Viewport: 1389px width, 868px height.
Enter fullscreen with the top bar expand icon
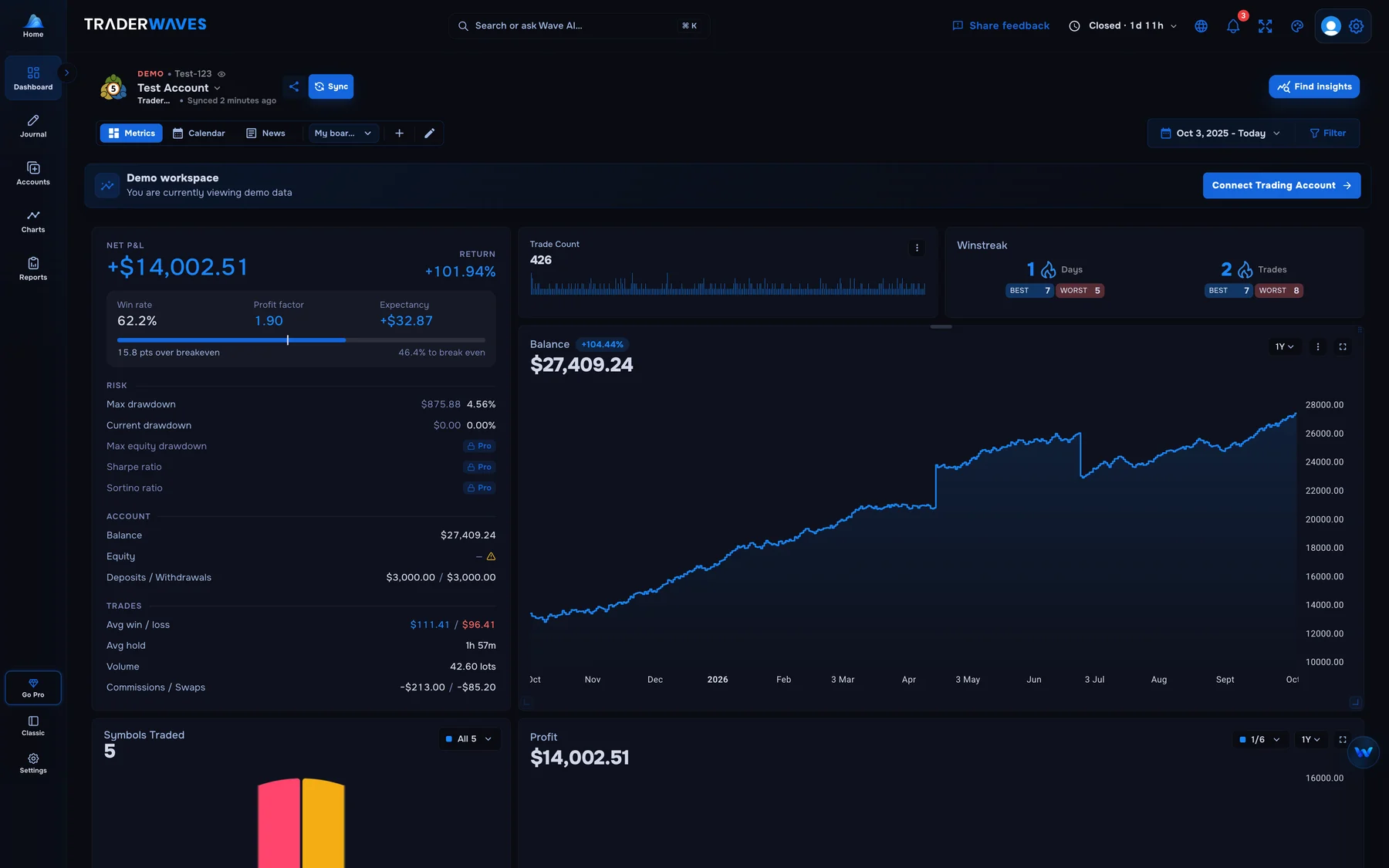pos(1265,26)
